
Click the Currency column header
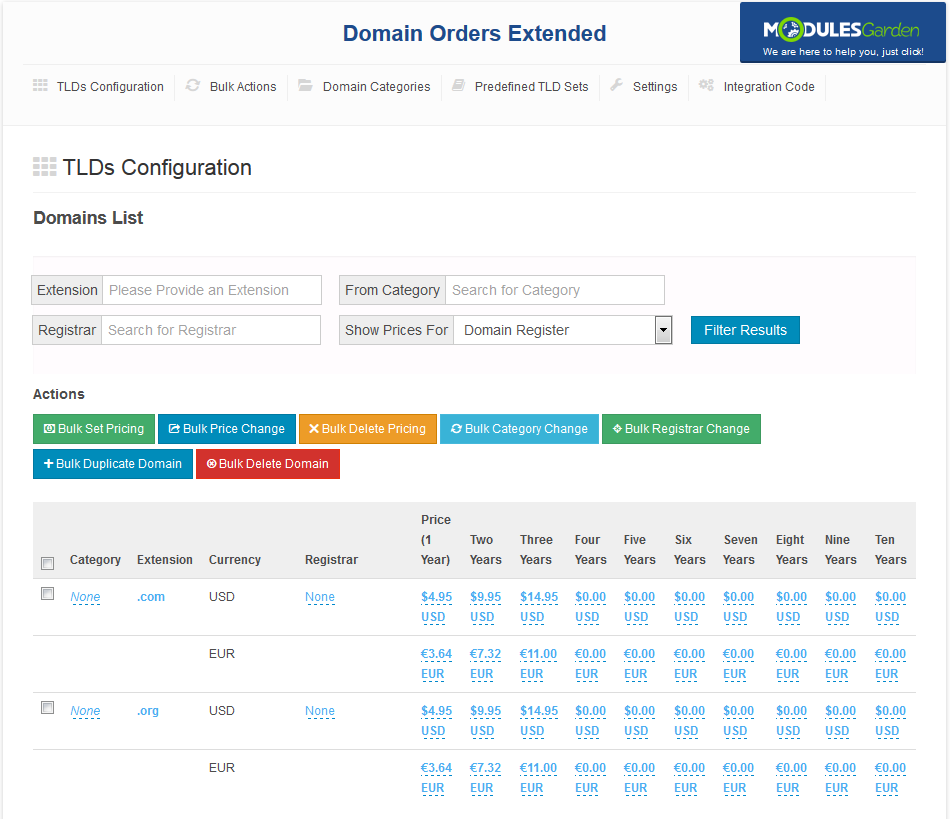(x=234, y=560)
